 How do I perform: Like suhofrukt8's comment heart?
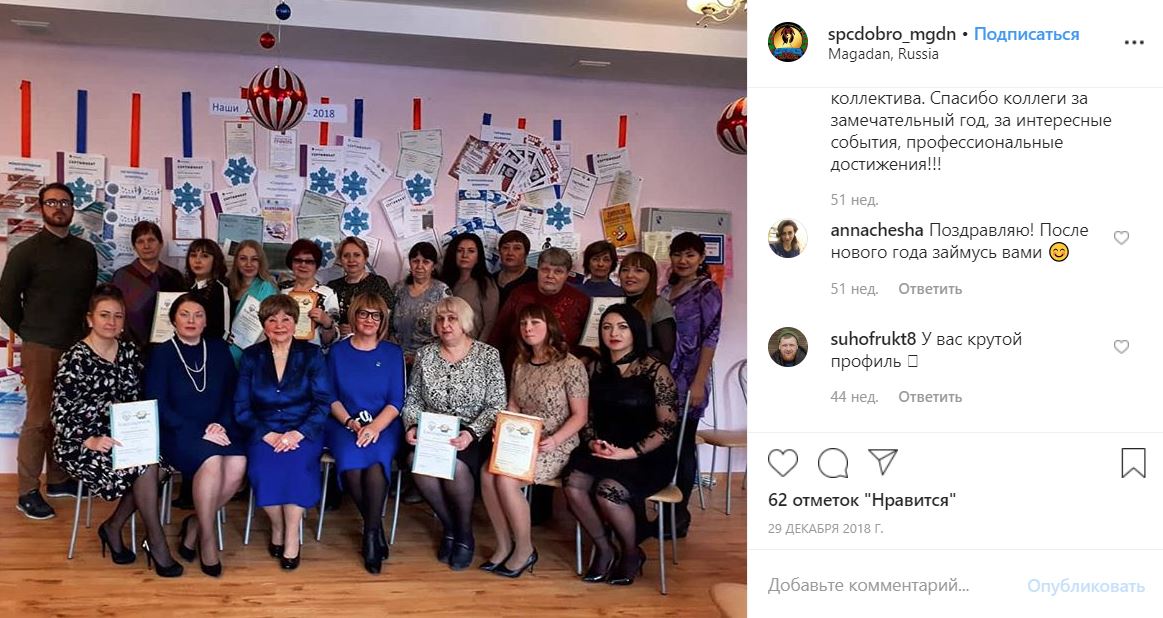[1121, 346]
